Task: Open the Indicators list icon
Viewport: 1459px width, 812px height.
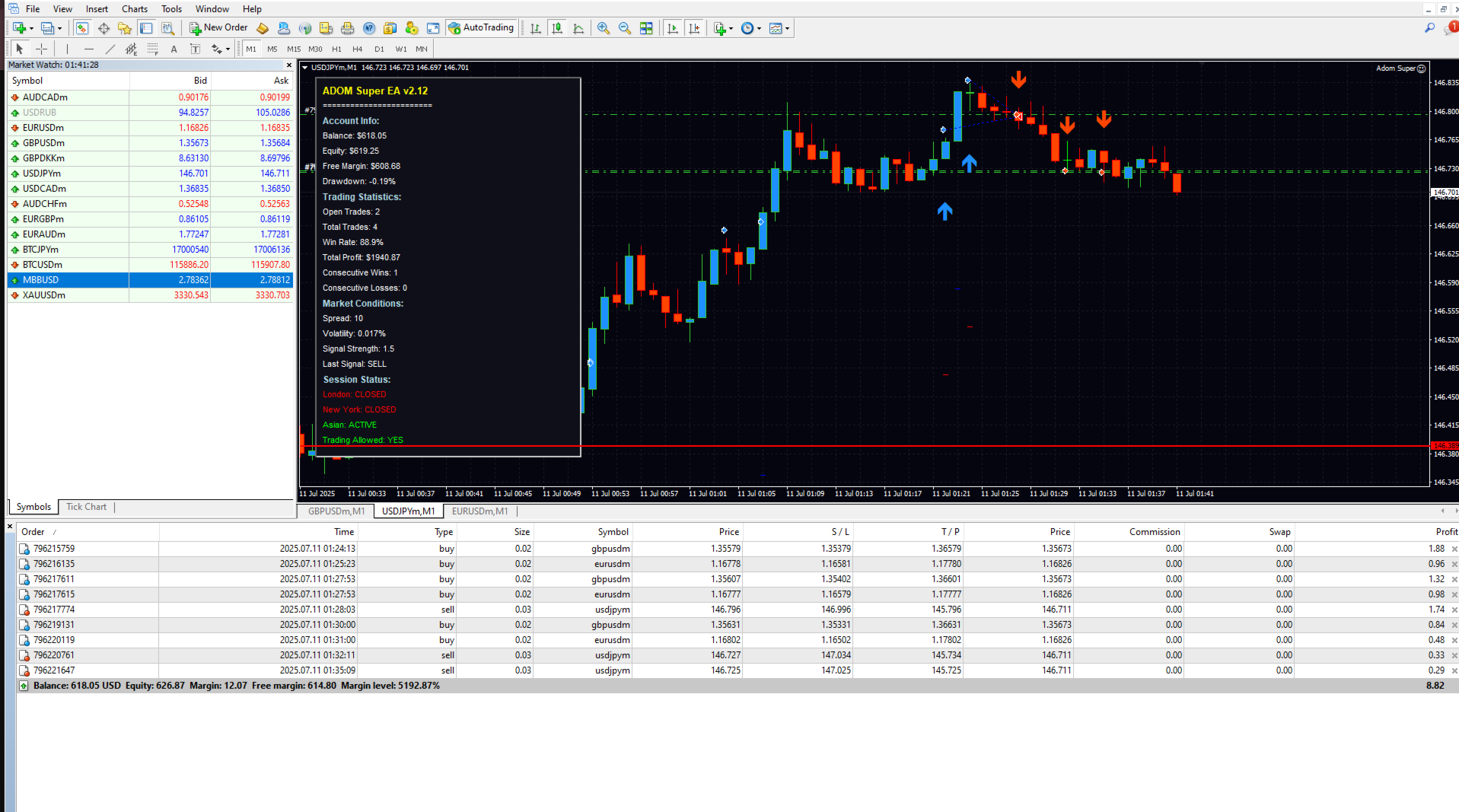Action: coord(719,28)
